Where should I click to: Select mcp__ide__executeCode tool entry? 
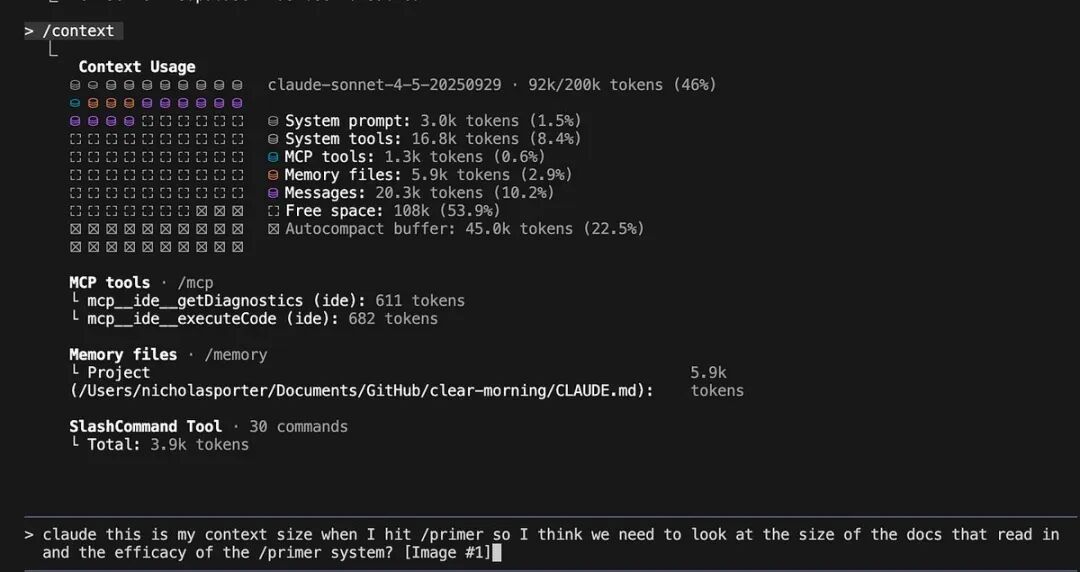pyautogui.click(x=254, y=319)
